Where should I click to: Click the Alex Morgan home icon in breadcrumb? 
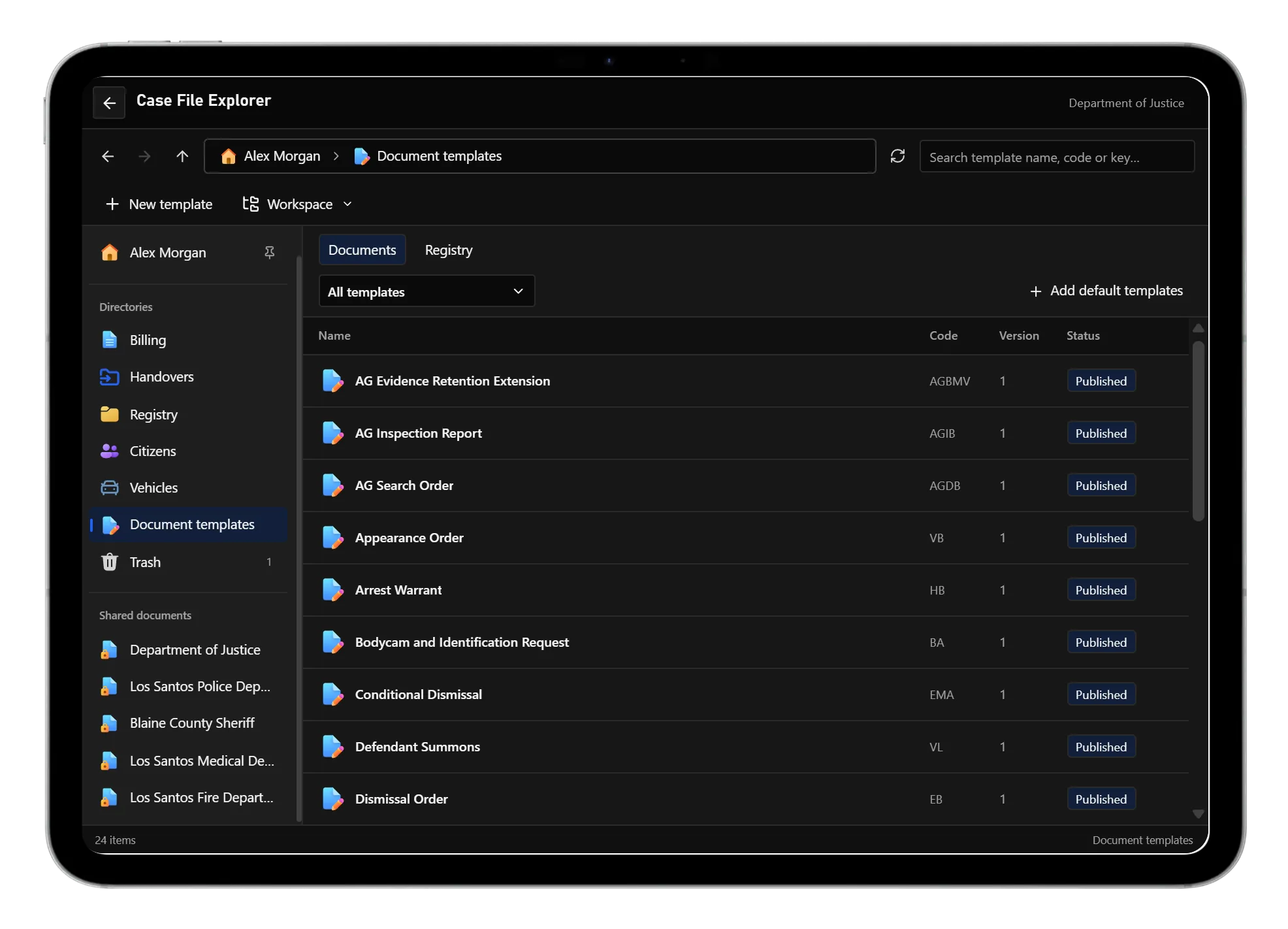coord(228,156)
